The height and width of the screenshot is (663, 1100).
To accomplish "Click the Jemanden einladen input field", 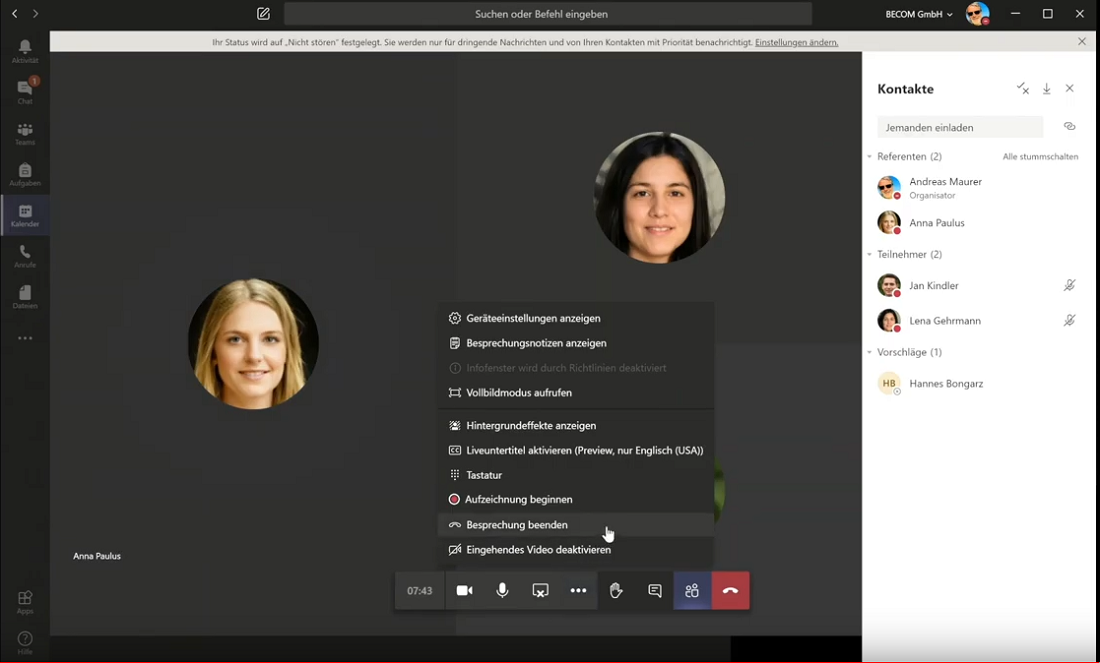I will (959, 128).
